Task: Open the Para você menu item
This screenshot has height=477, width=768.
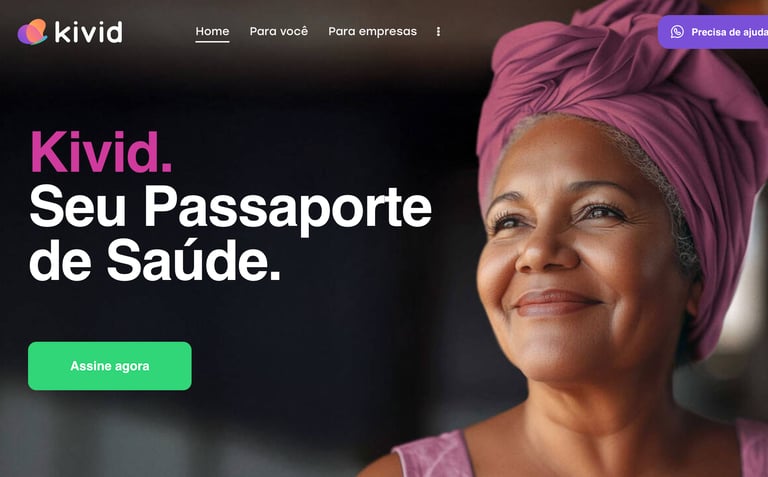Action: [x=279, y=31]
